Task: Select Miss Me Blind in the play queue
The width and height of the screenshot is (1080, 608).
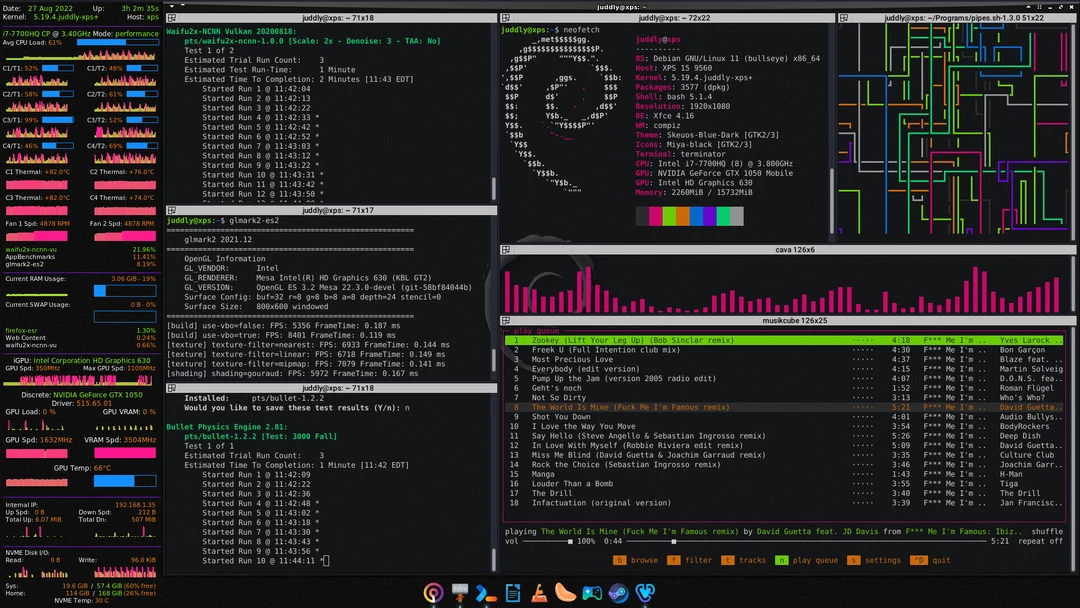Action: [x=650, y=454]
